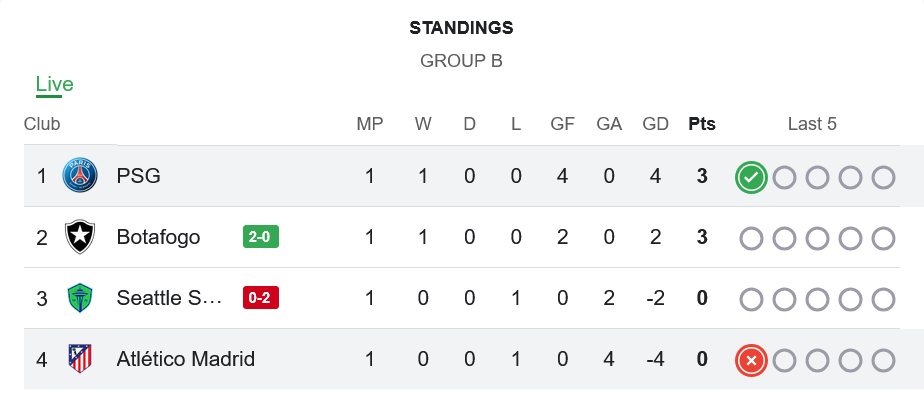Open Seattle's live 0-2 score badge
Viewport: 924px width, 406px height.
pyautogui.click(x=261, y=298)
